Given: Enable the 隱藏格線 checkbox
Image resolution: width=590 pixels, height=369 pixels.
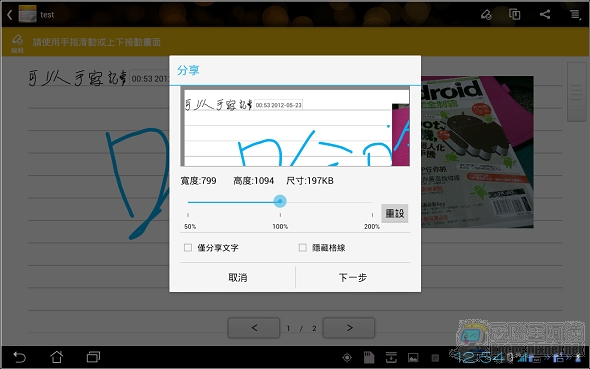Looking at the screenshot, I should pyautogui.click(x=303, y=248).
